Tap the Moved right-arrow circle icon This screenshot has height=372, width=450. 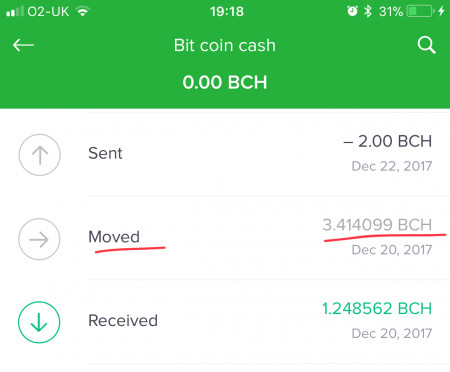39,239
